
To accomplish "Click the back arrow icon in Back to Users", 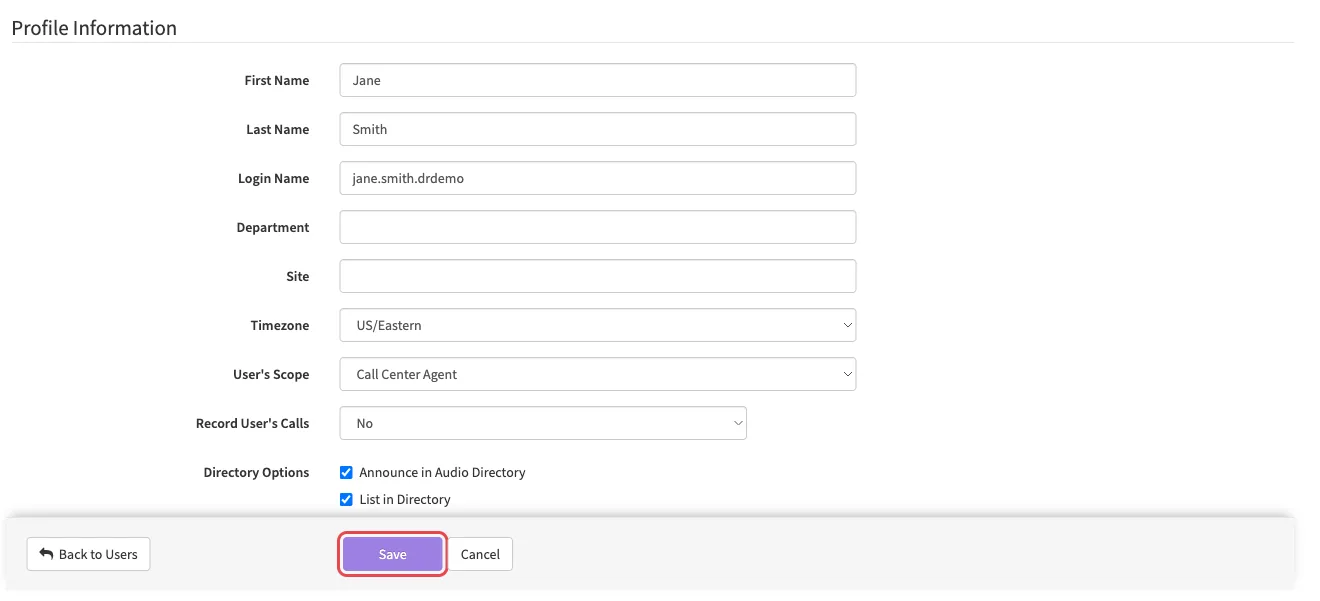I will [x=46, y=554].
